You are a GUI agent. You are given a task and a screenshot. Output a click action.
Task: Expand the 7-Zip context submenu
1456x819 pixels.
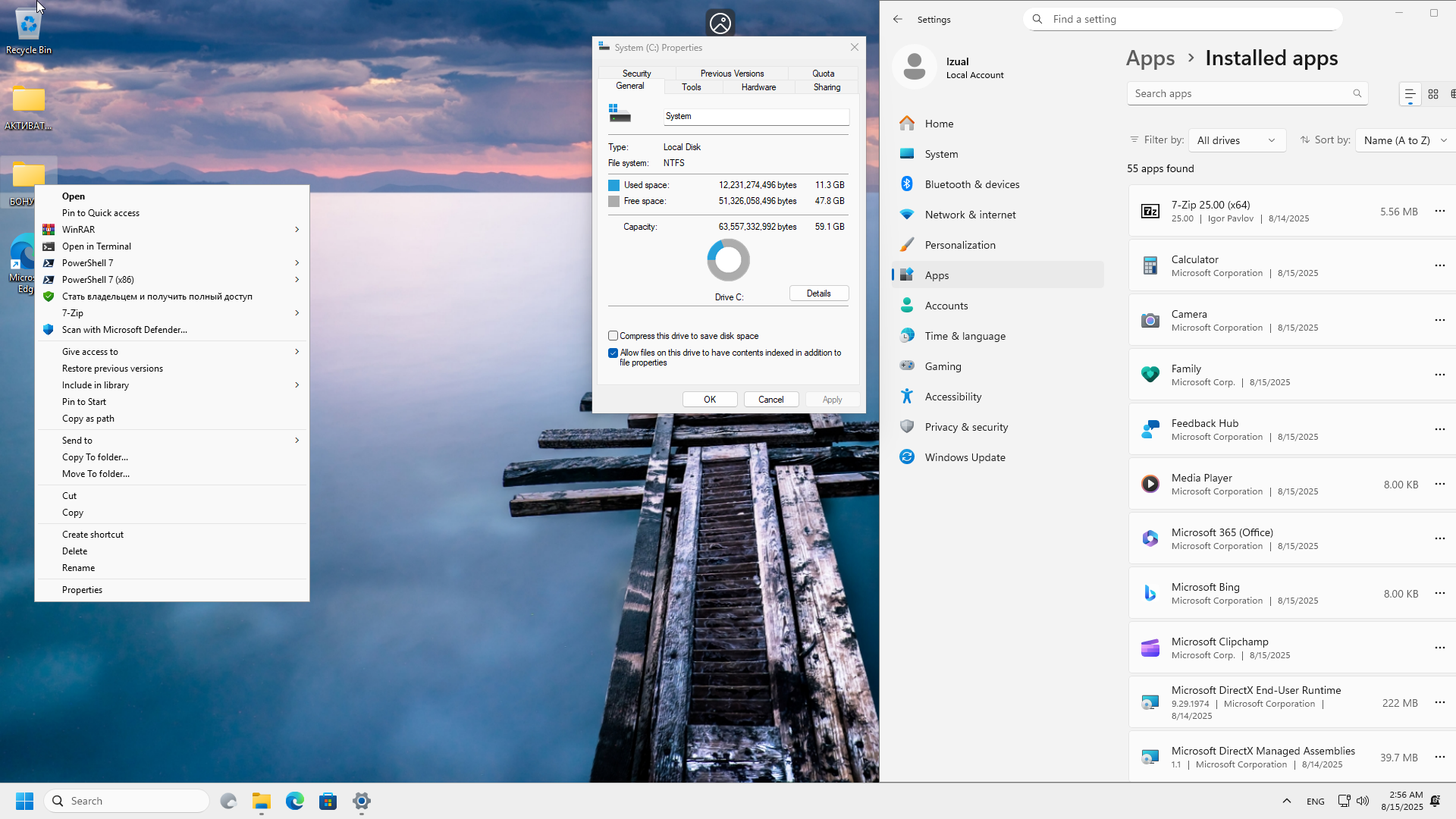tap(172, 313)
